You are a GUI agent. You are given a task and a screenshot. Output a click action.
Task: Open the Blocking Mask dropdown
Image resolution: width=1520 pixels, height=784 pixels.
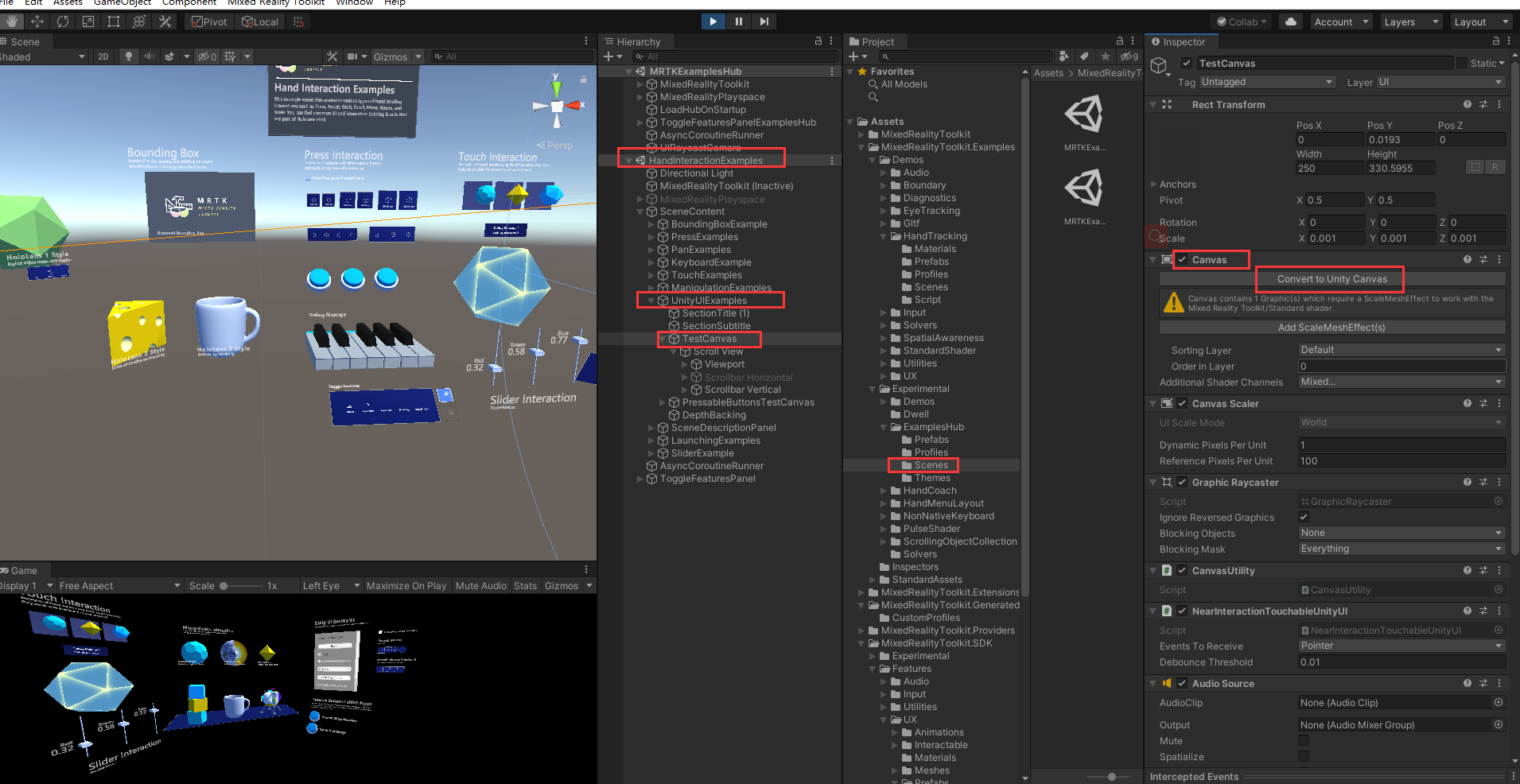pos(1400,549)
